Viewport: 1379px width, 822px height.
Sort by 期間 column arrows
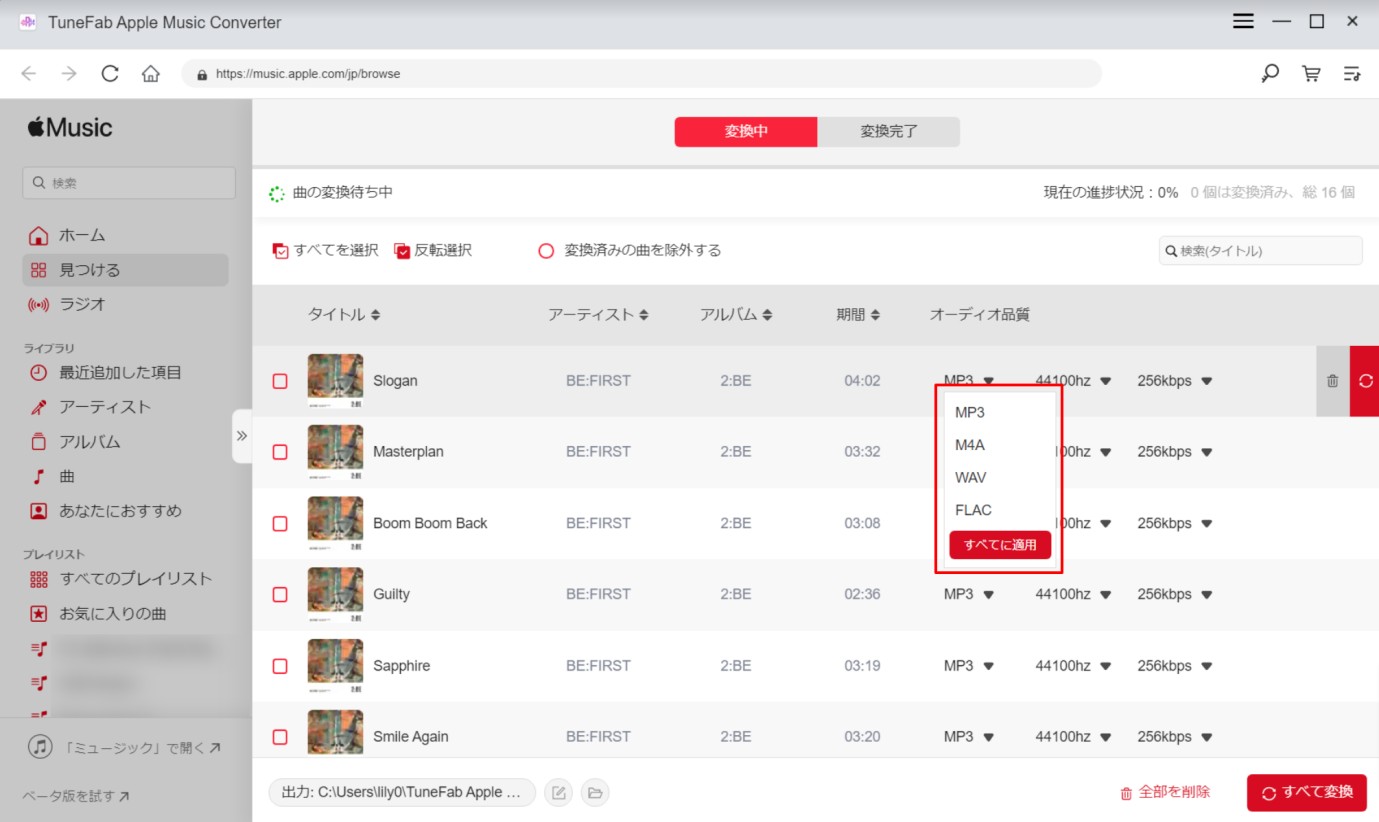point(875,315)
